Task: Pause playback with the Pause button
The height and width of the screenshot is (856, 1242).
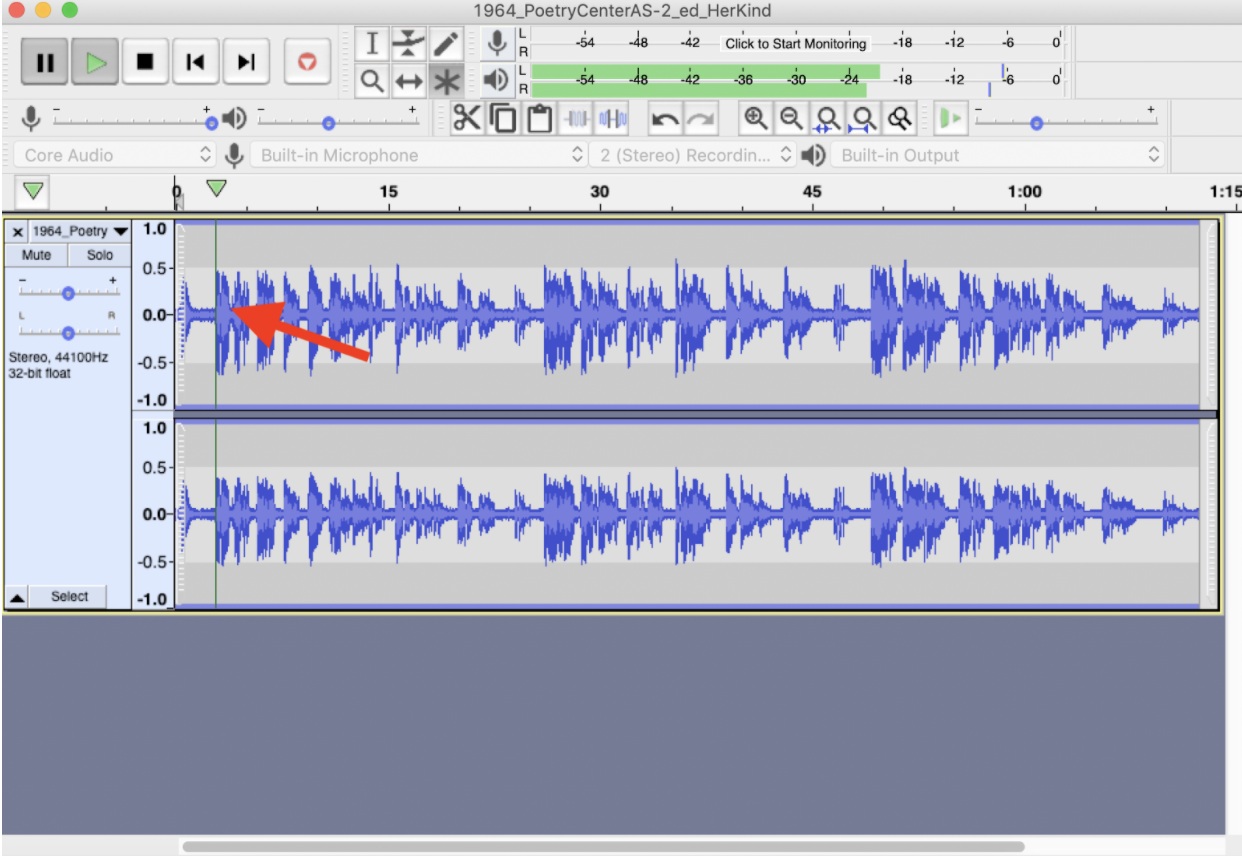Action: pos(45,62)
